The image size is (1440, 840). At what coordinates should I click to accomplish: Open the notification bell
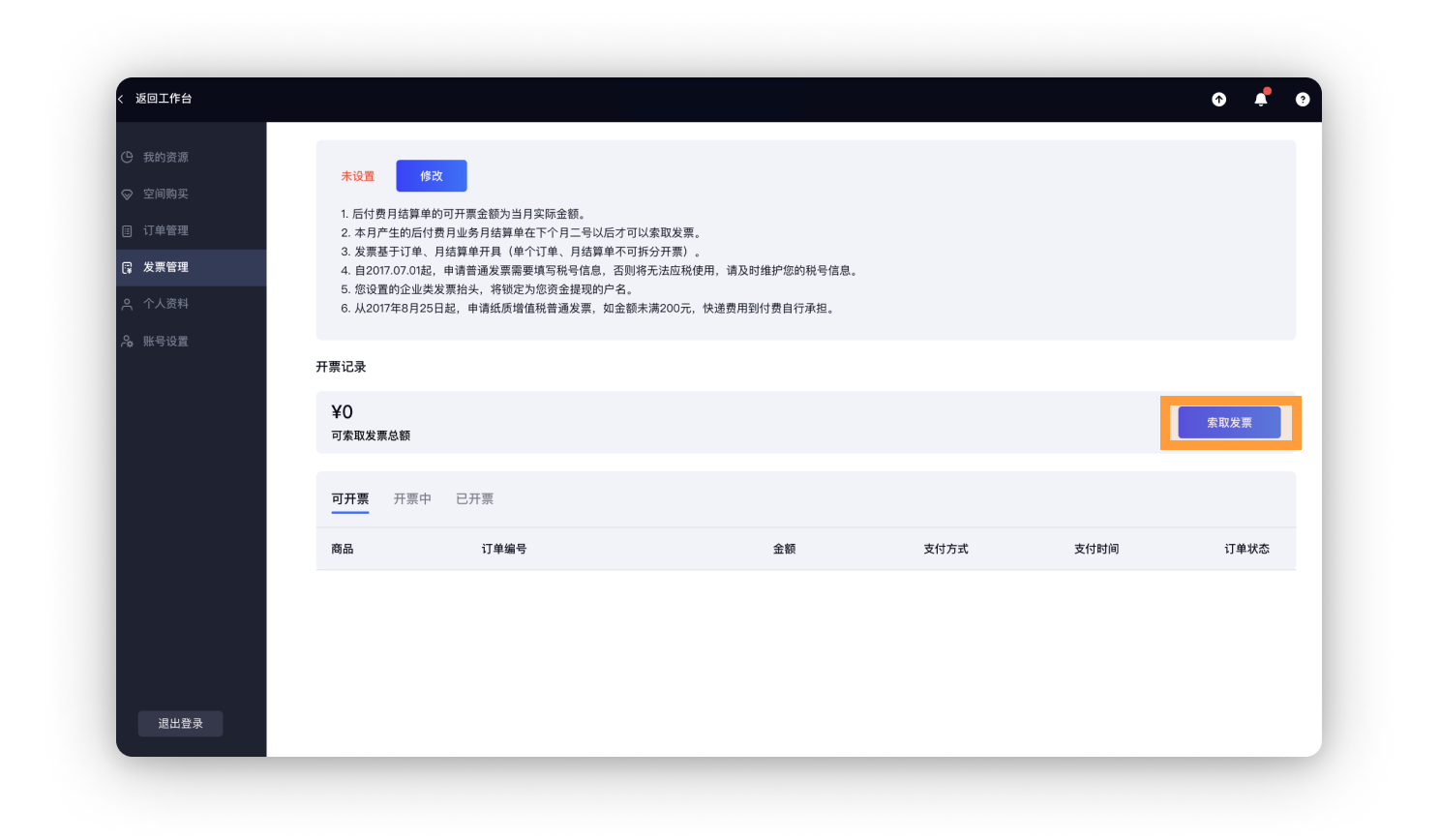pos(1261,99)
